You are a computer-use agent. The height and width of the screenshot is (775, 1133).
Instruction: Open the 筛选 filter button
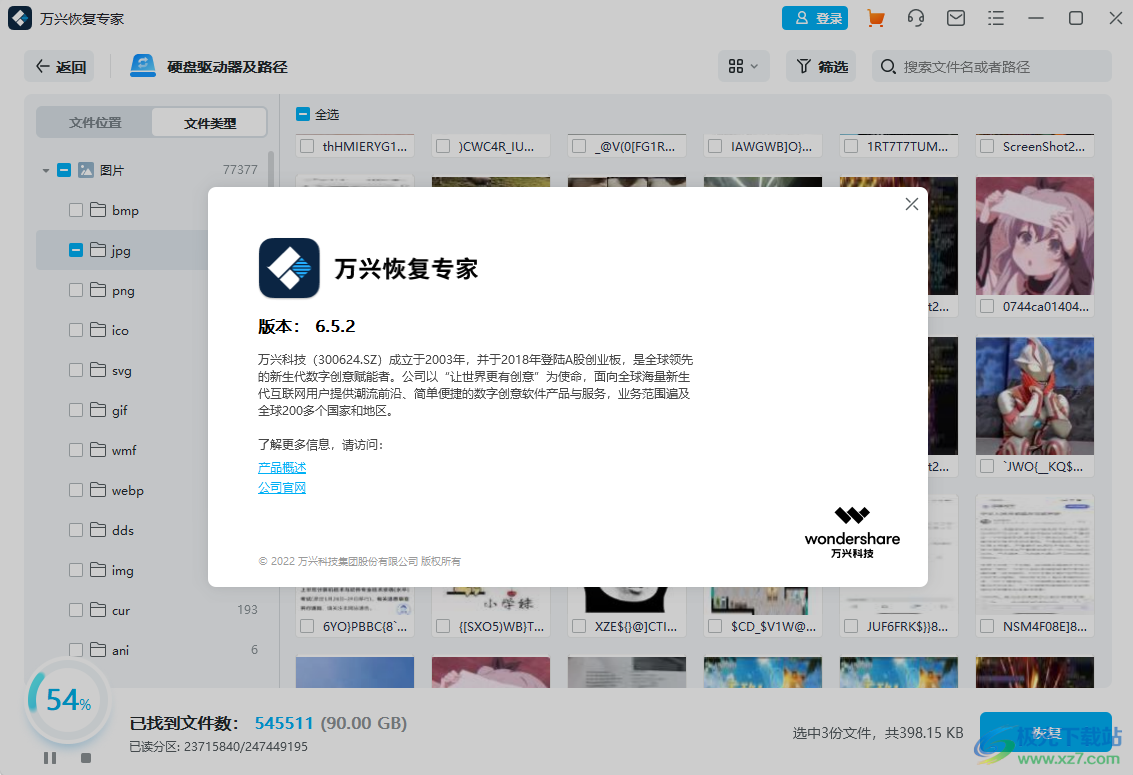[x=821, y=66]
